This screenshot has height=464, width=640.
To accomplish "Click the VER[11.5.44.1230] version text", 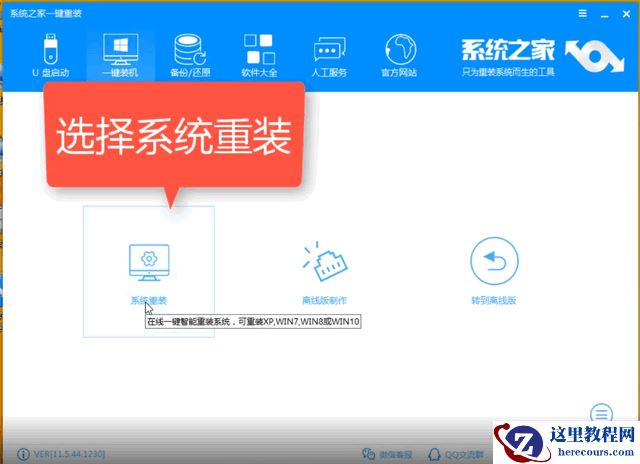I will tap(69, 454).
